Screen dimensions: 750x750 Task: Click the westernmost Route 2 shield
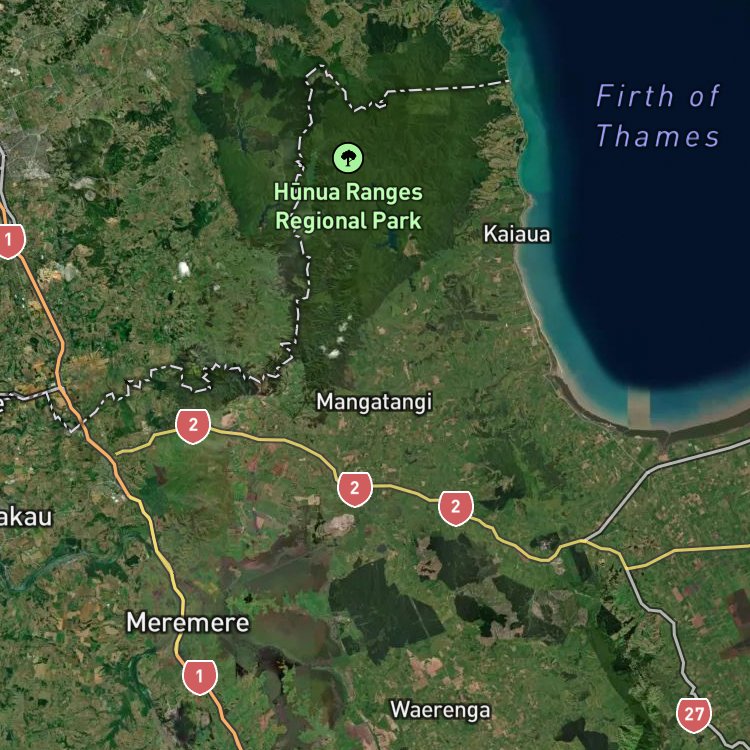tap(193, 426)
